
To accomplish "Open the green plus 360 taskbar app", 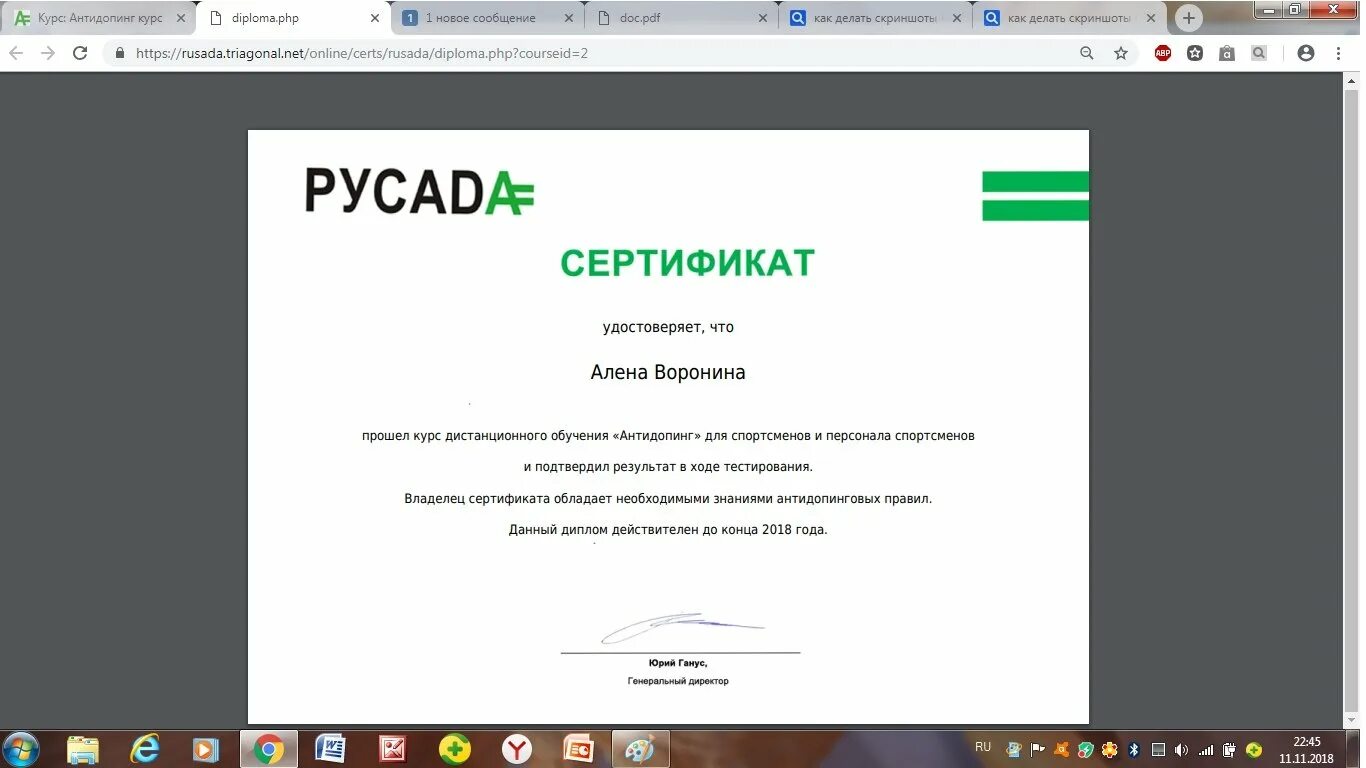I will pos(454,749).
